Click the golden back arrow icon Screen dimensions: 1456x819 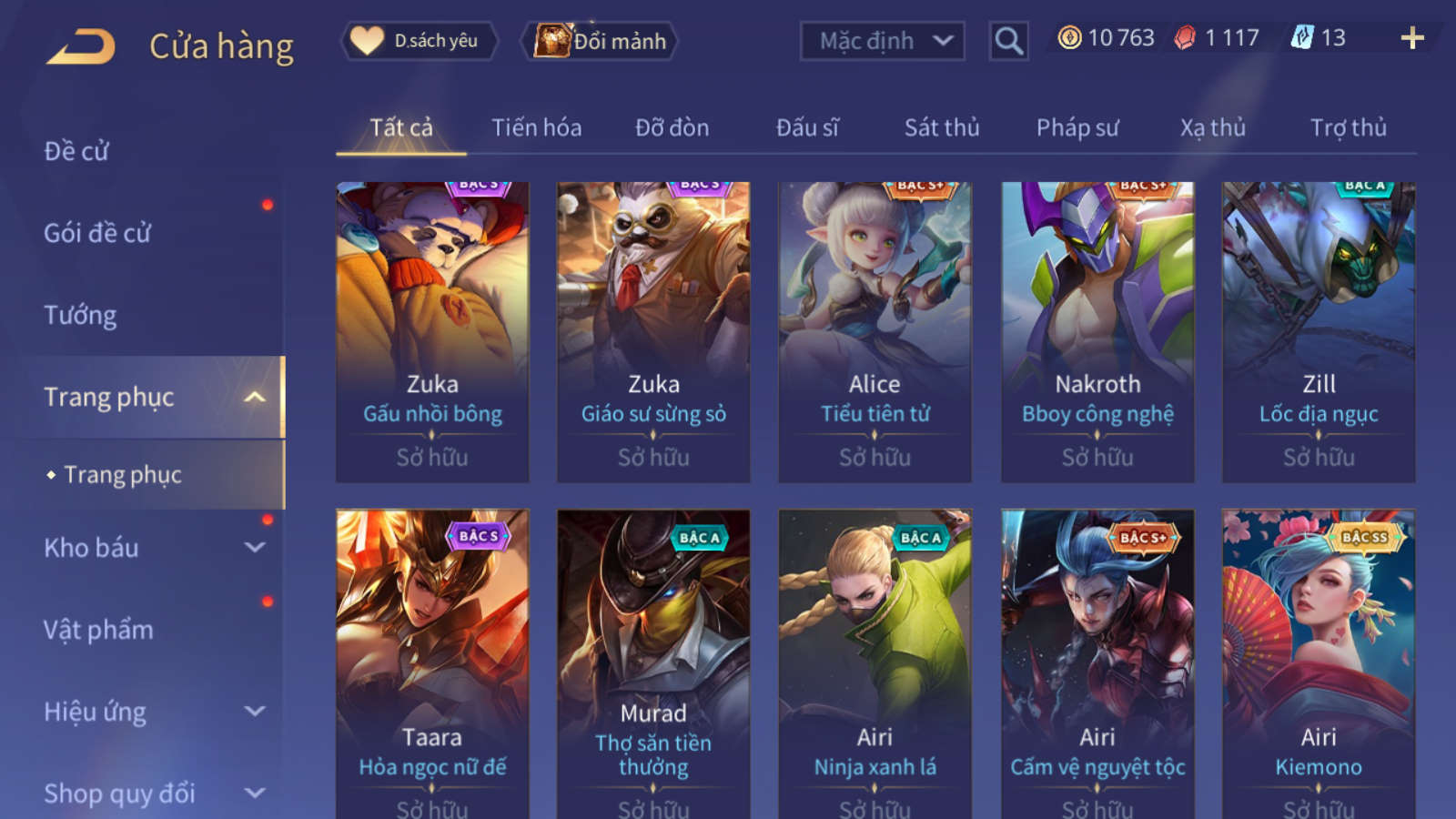pos(81,46)
